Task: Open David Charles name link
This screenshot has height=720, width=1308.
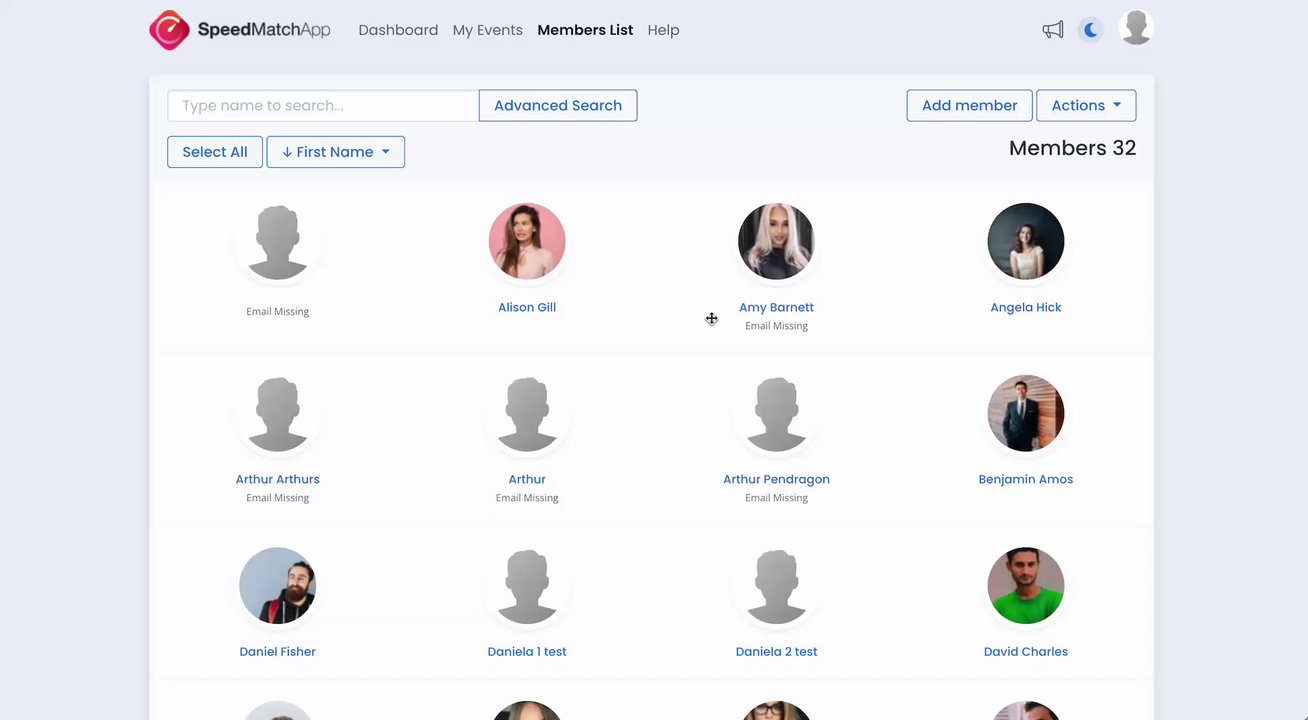Action: 1026,651
